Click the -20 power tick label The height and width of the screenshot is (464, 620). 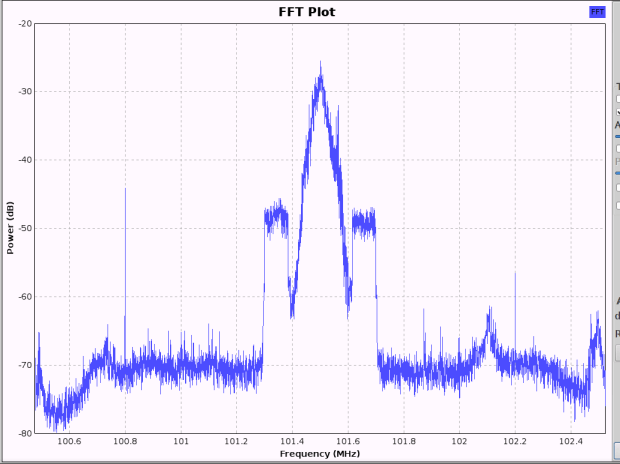point(25,24)
